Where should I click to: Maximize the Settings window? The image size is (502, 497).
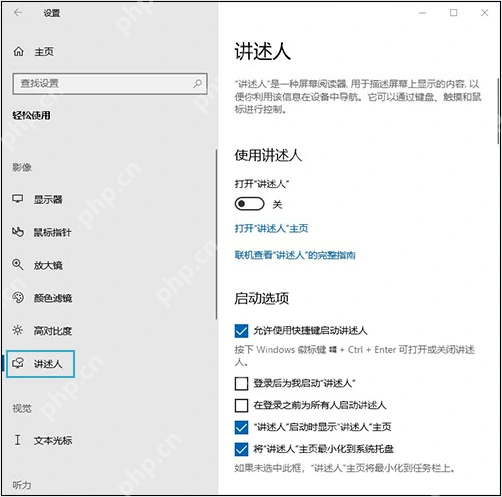[x=453, y=13]
